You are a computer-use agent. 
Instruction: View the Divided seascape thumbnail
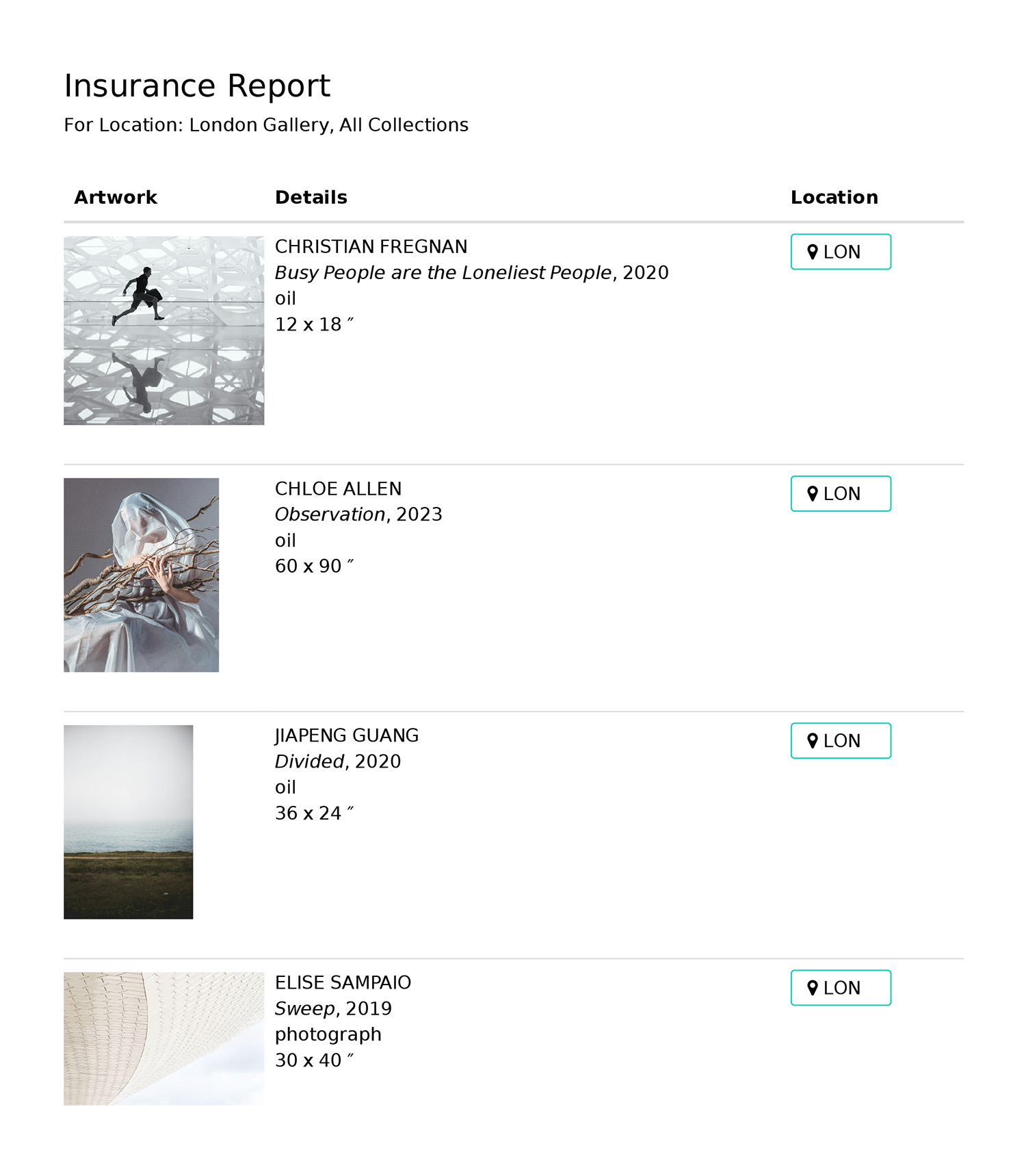point(128,822)
